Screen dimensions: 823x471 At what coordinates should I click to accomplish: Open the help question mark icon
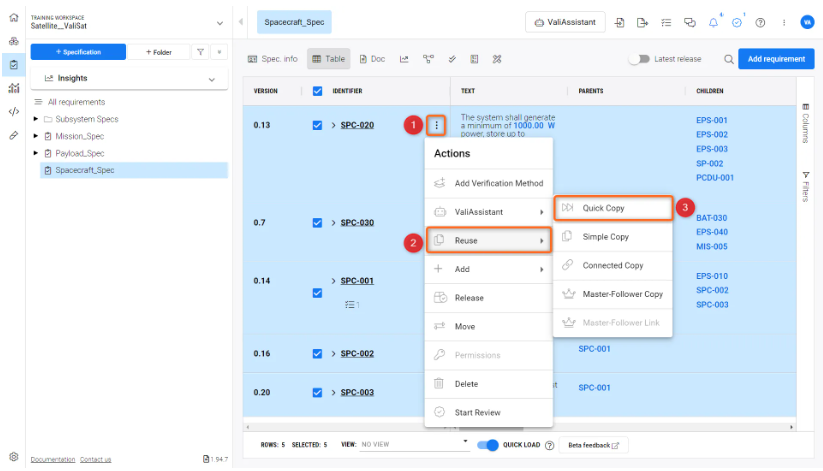[760, 23]
